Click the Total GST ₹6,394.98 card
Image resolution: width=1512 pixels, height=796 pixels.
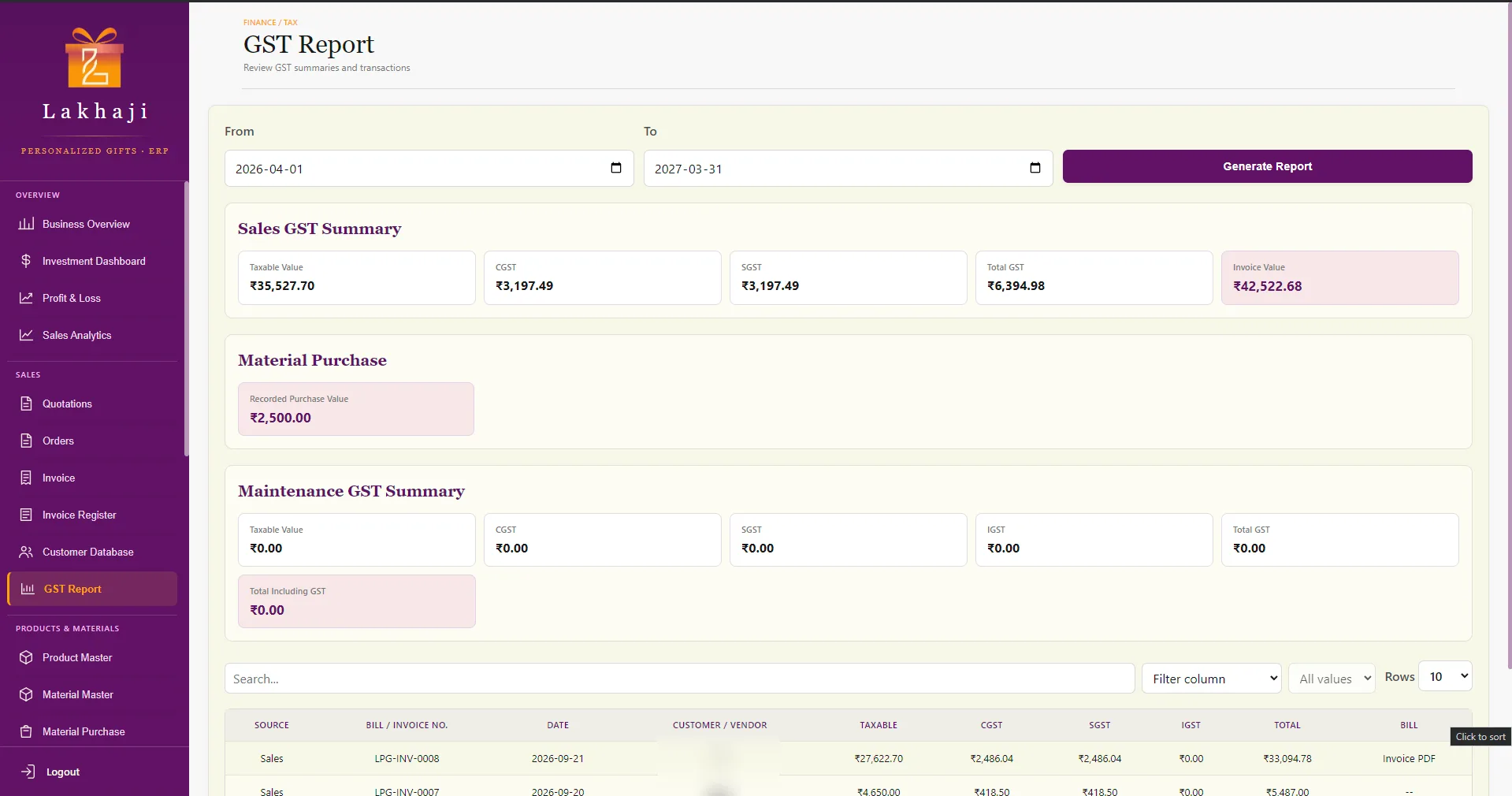pos(1094,277)
